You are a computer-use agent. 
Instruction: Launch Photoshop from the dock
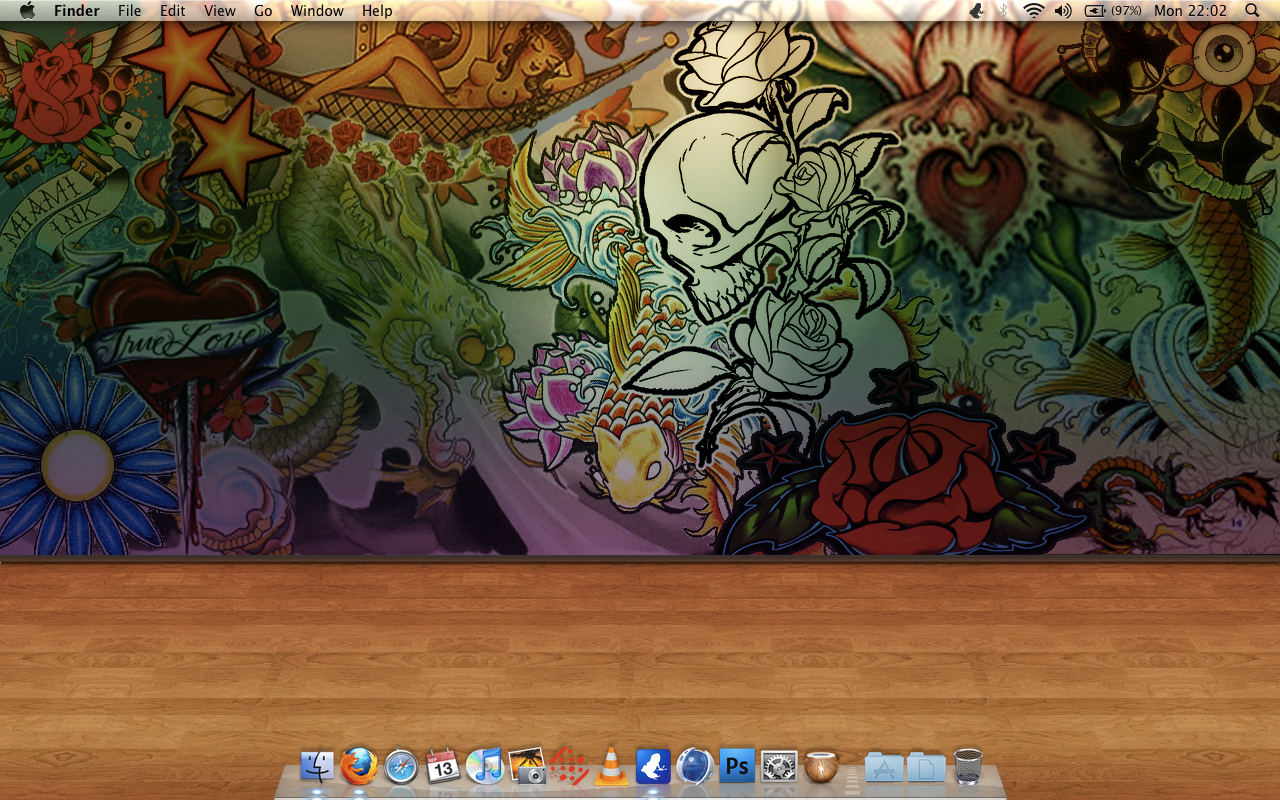point(737,767)
